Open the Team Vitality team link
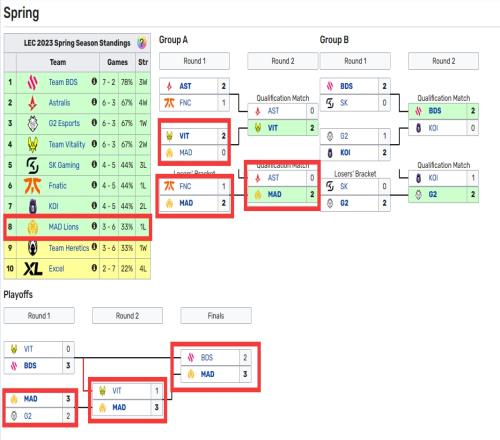 click(67, 144)
